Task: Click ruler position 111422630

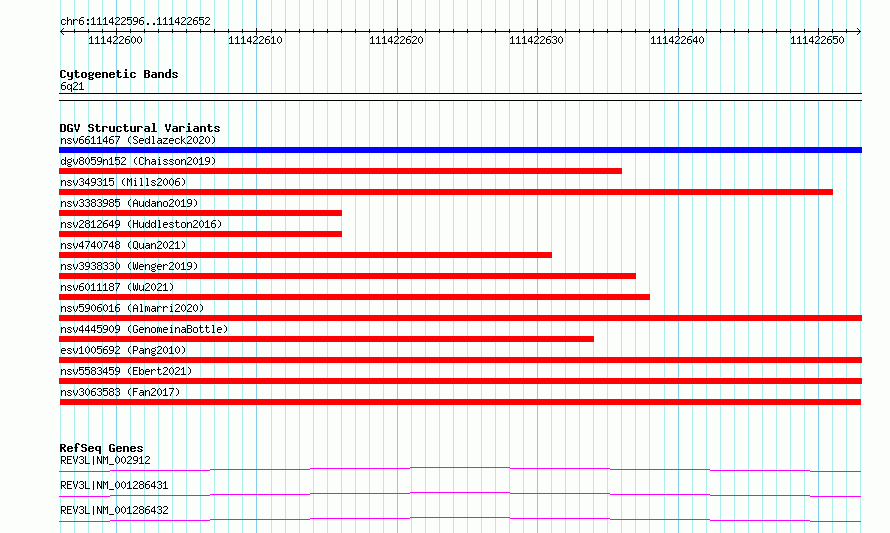Action: (x=536, y=40)
